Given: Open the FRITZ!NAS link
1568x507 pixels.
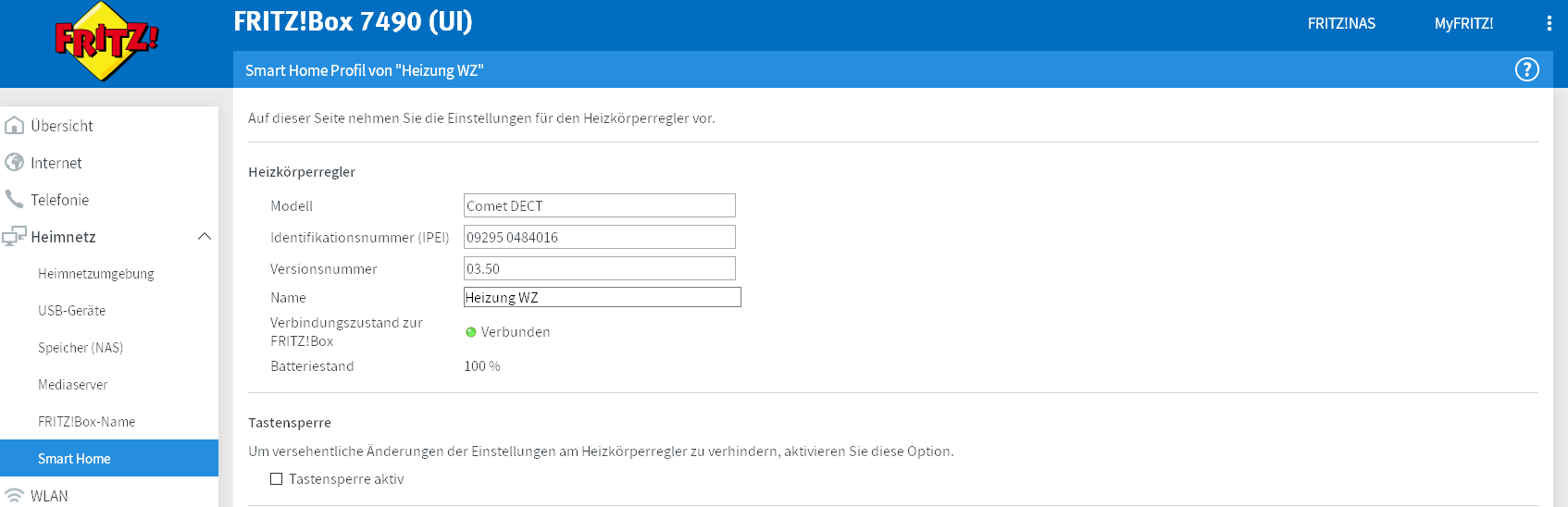Looking at the screenshot, I should pos(1341,24).
